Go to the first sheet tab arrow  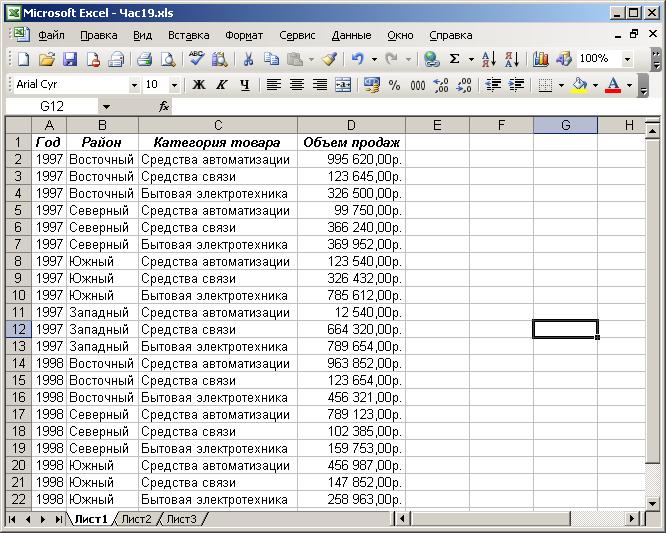pos(12,519)
